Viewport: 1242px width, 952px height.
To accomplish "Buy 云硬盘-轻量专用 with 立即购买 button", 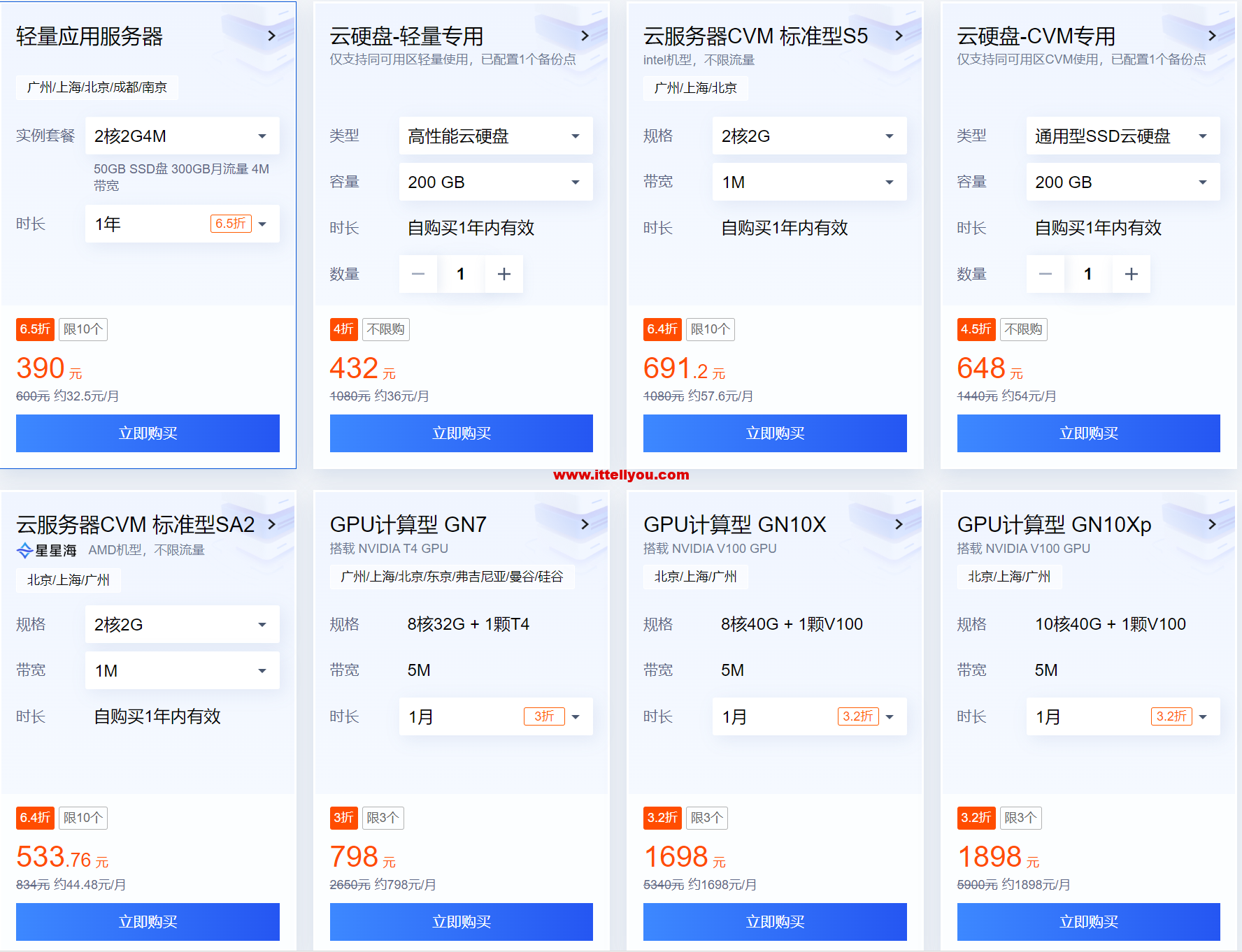I will click(462, 433).
